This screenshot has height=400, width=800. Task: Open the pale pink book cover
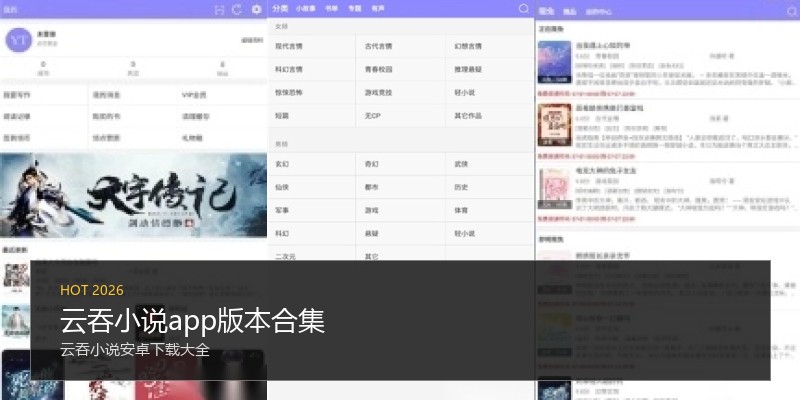554,188
